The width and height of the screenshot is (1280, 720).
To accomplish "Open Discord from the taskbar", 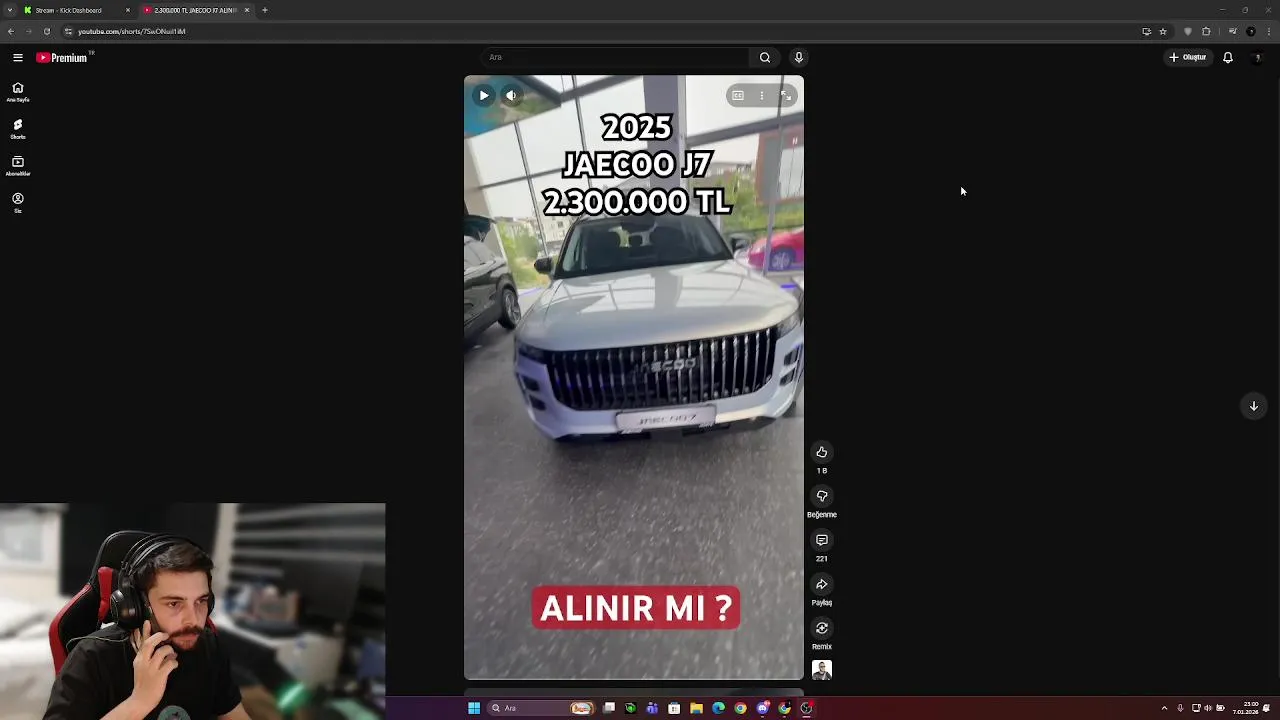I will tap(762, 708).
